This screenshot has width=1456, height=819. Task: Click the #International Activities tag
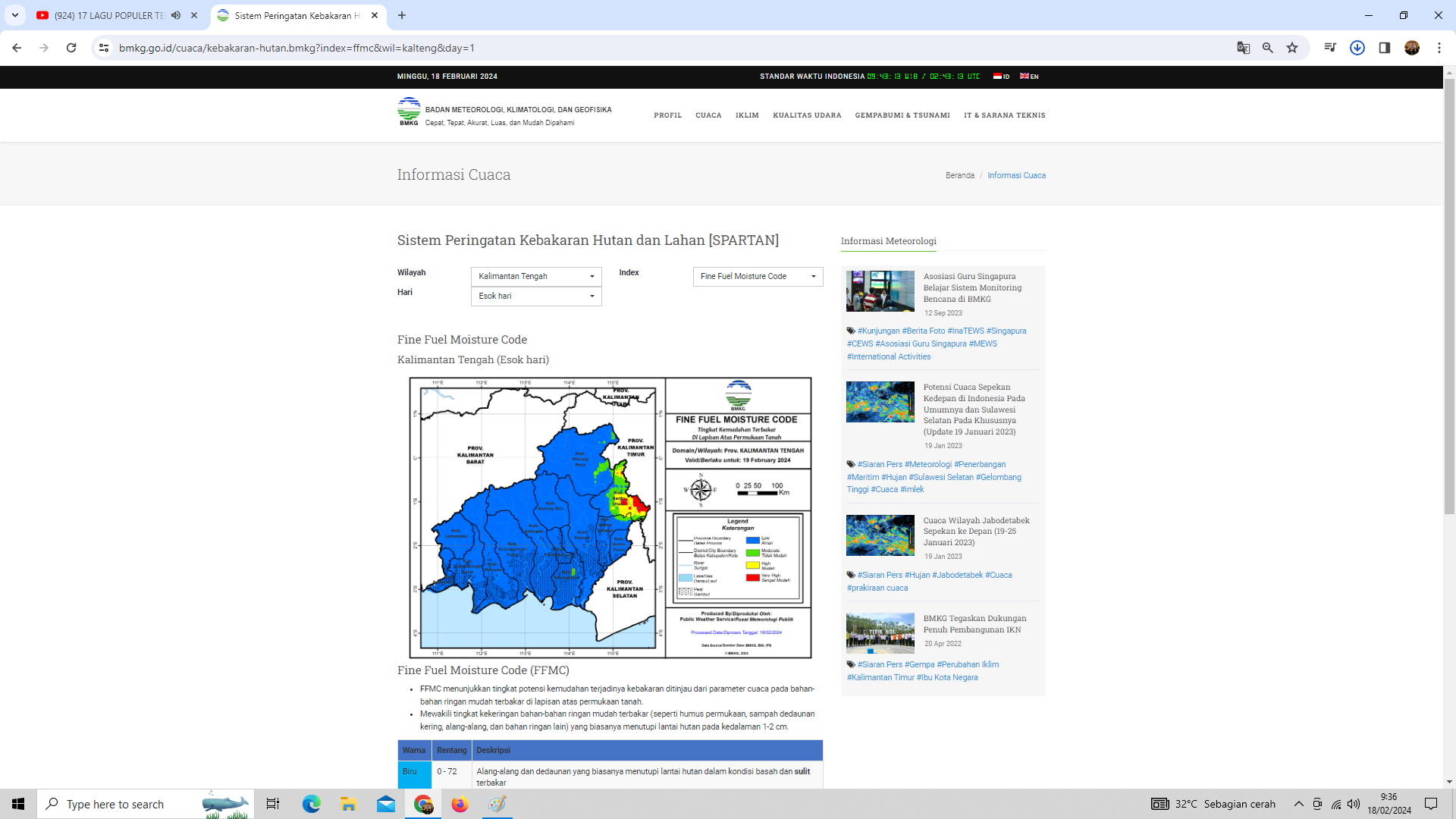click(x=888, y=356)
